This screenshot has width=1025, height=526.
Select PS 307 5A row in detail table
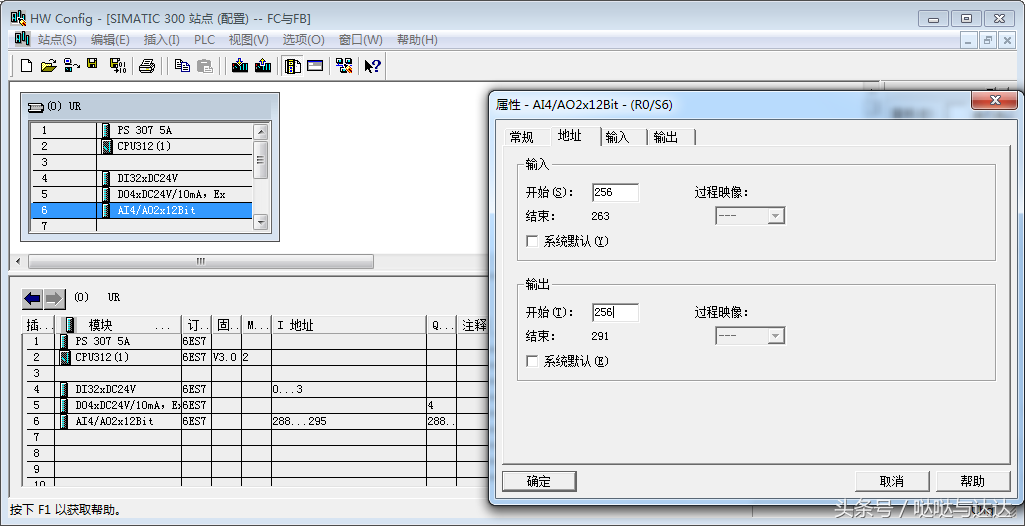(x=255, y=341)
